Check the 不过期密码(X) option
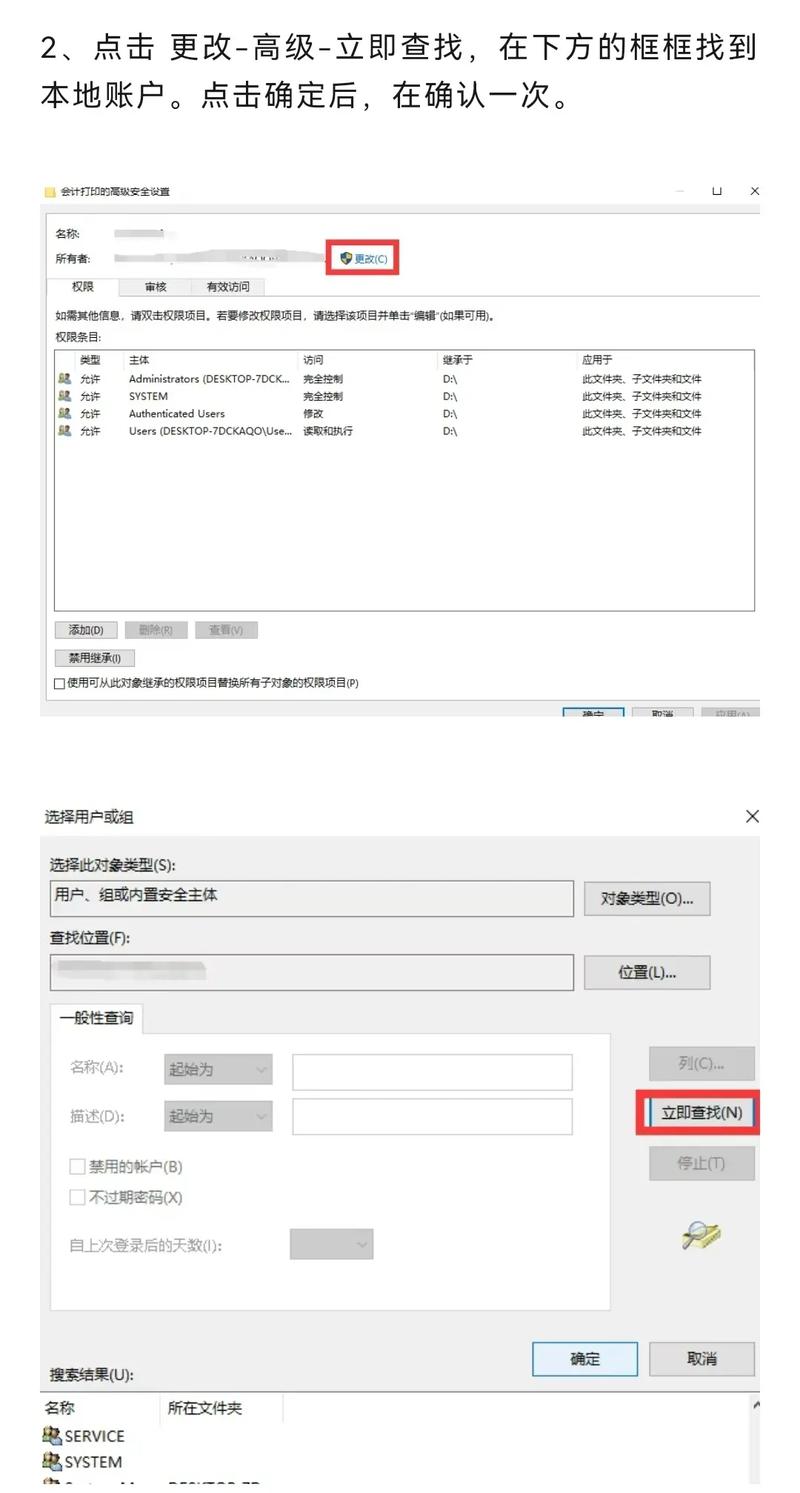Viewport: 800px width, 1493px height. (x=76, y=1197)
